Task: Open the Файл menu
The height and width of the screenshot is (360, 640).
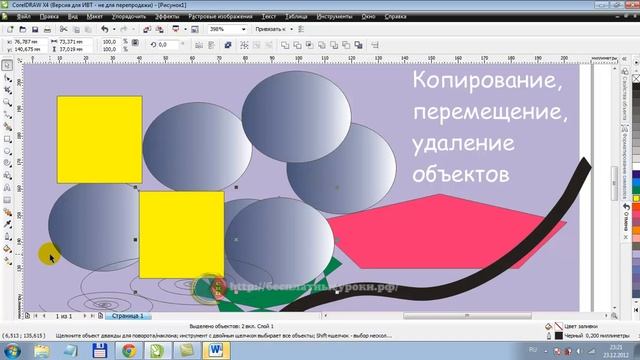Action: click(x=24, y=17)
